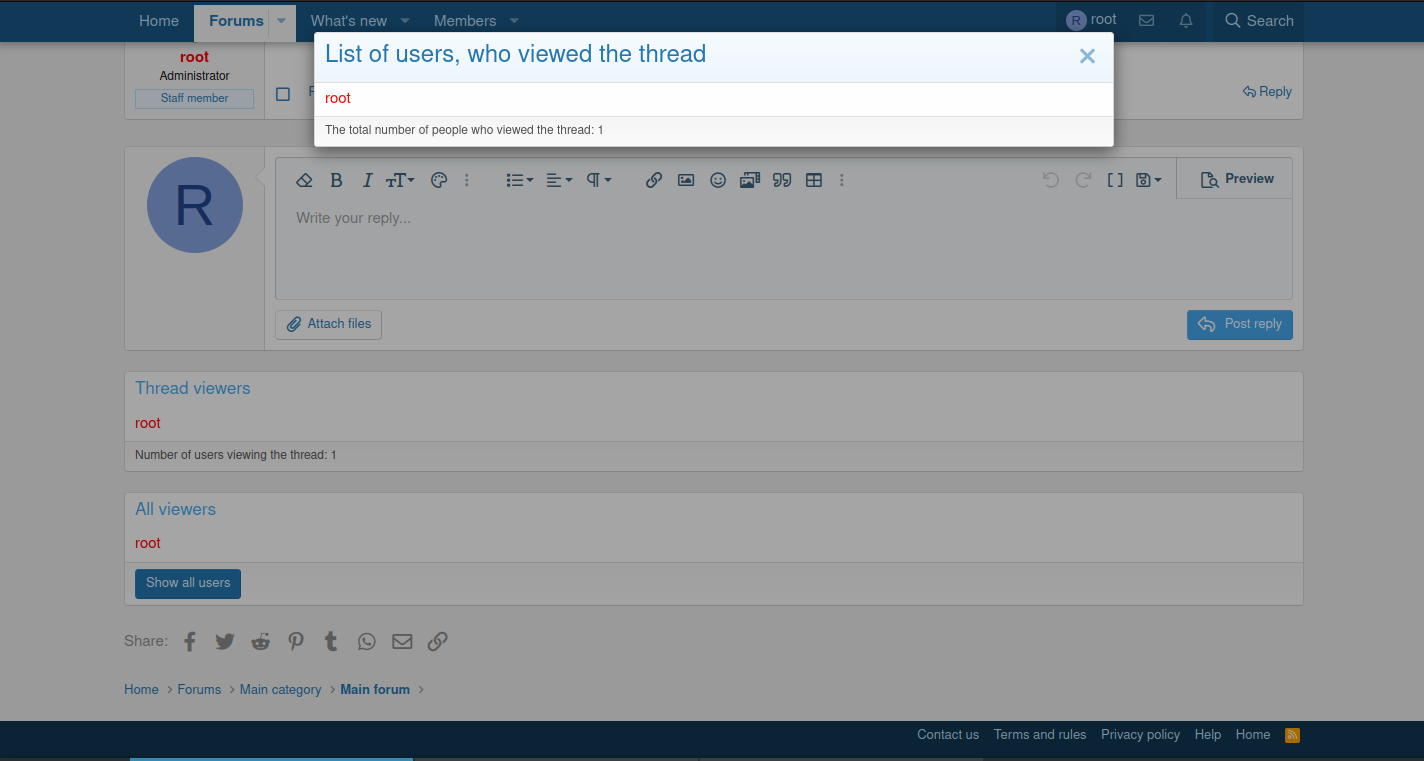Click the remove formatting eraser icon
The image size is (1424, 761).
(305, 180)
